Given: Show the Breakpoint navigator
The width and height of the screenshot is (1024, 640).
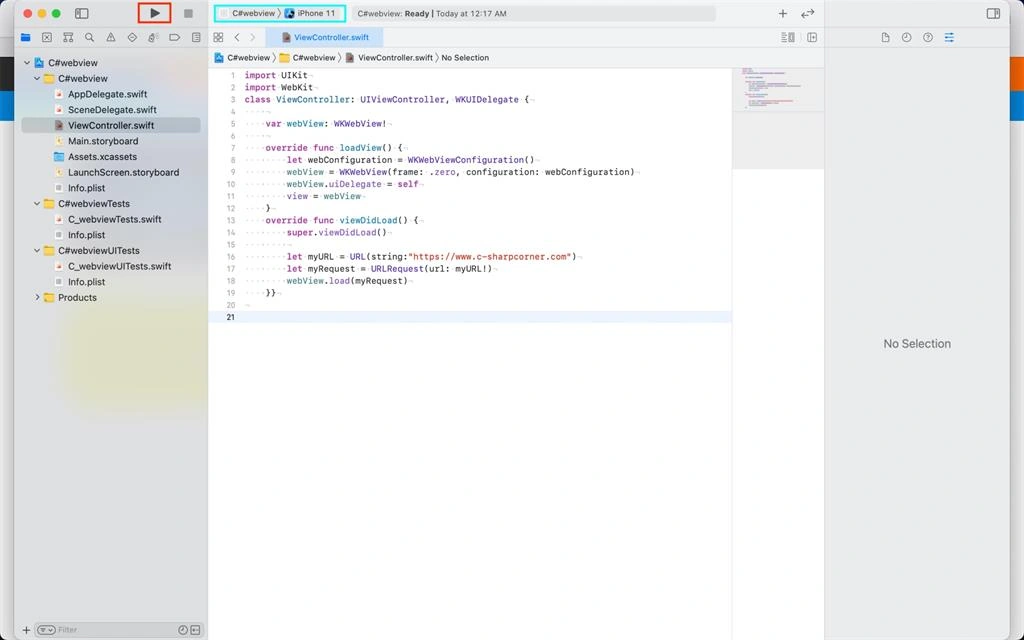Looking at the screenshot, I should pyautogui.click(x=174, y=37).
